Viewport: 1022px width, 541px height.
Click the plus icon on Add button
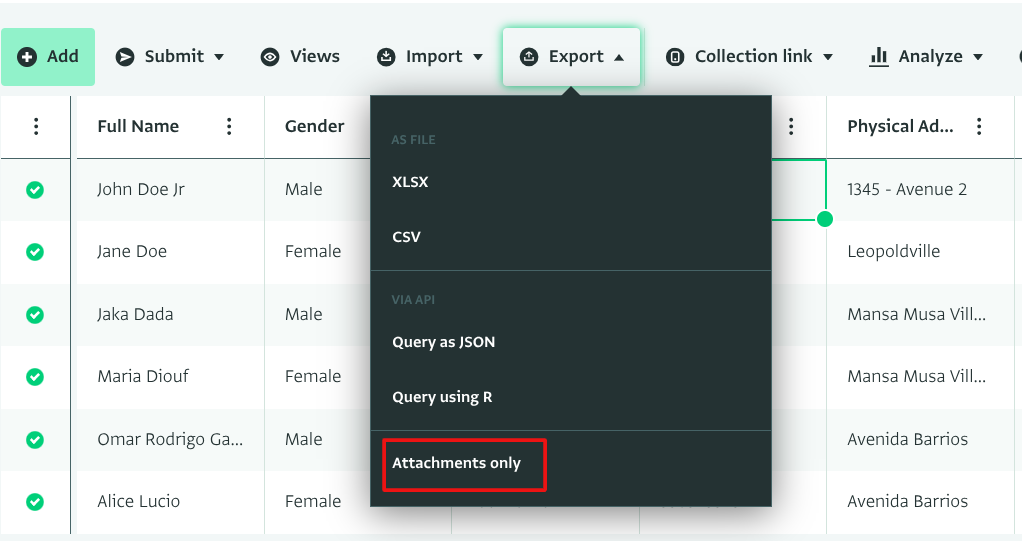pos(27,57)
